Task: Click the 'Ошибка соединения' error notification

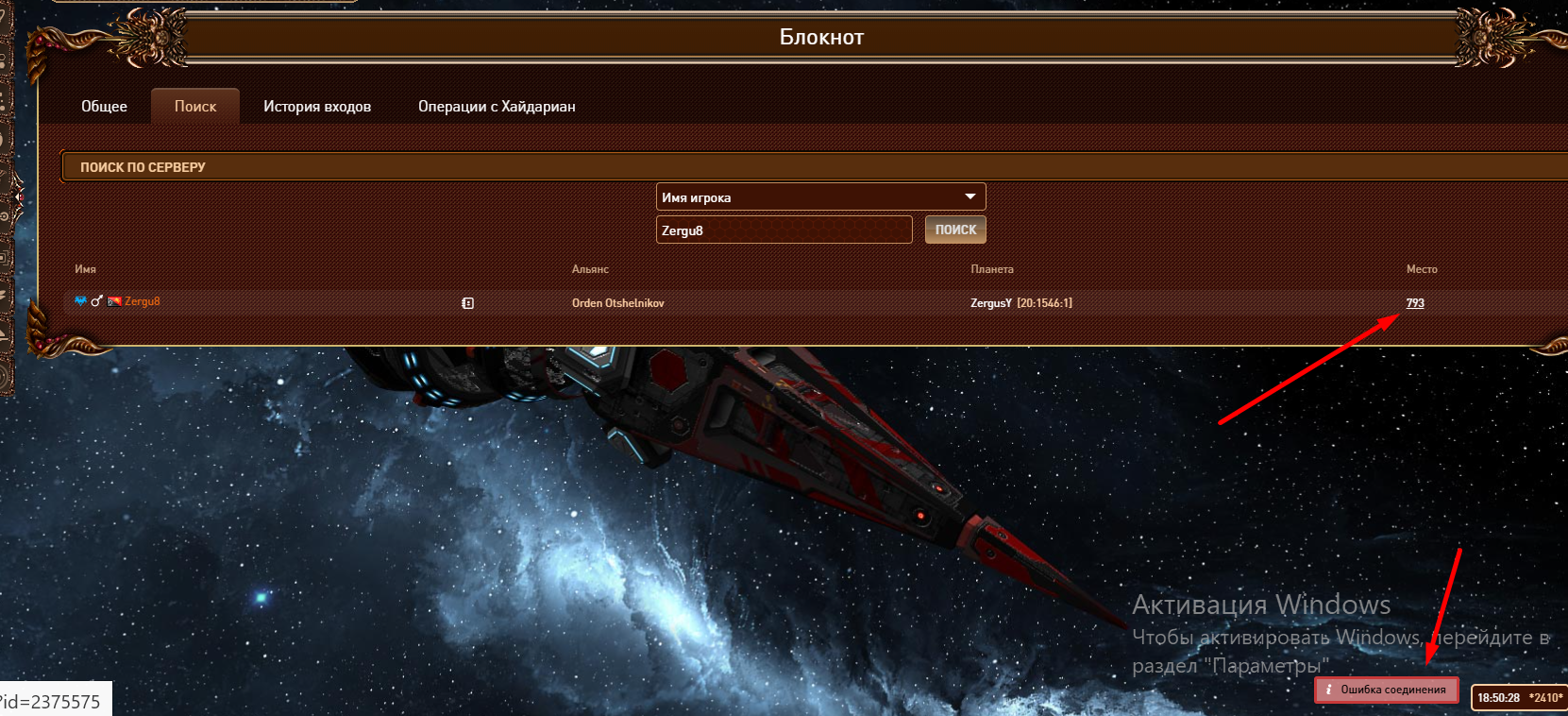Action: pos(1387,690)
